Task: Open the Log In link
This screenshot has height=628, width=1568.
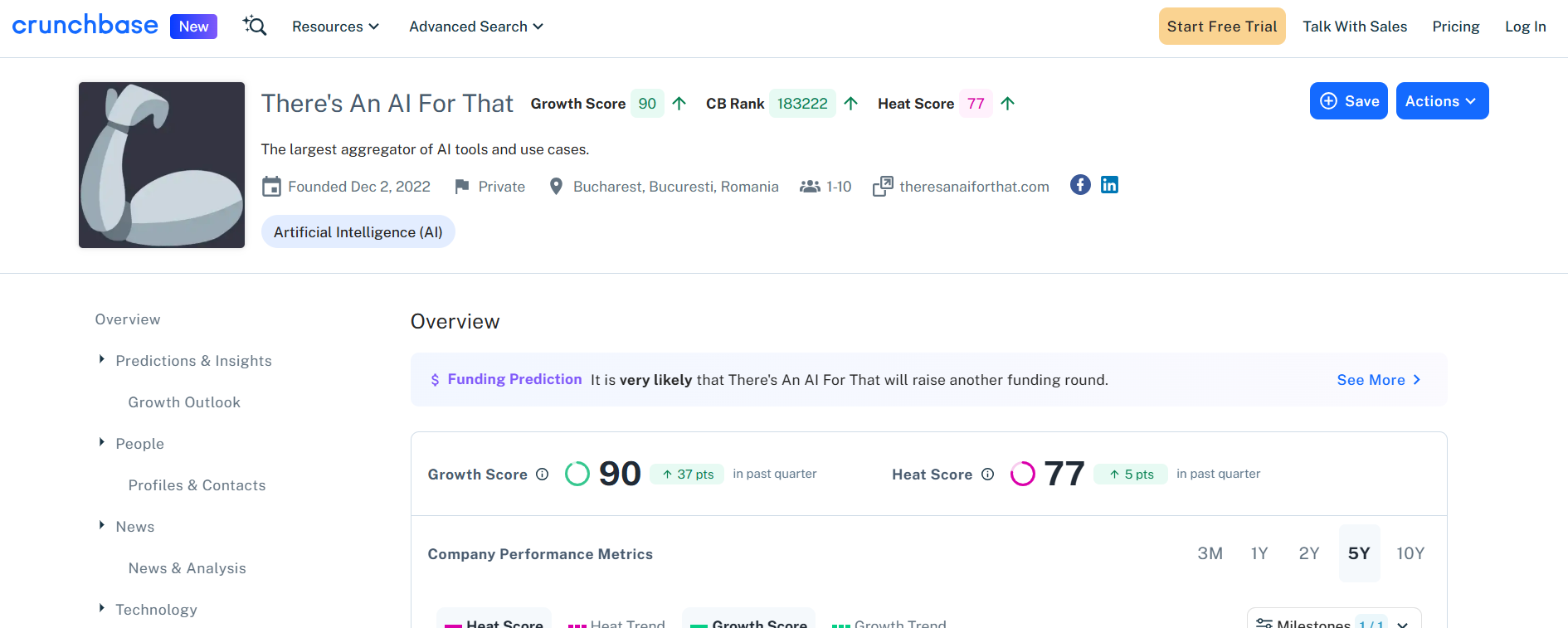Action: [x=1526, y=27]
